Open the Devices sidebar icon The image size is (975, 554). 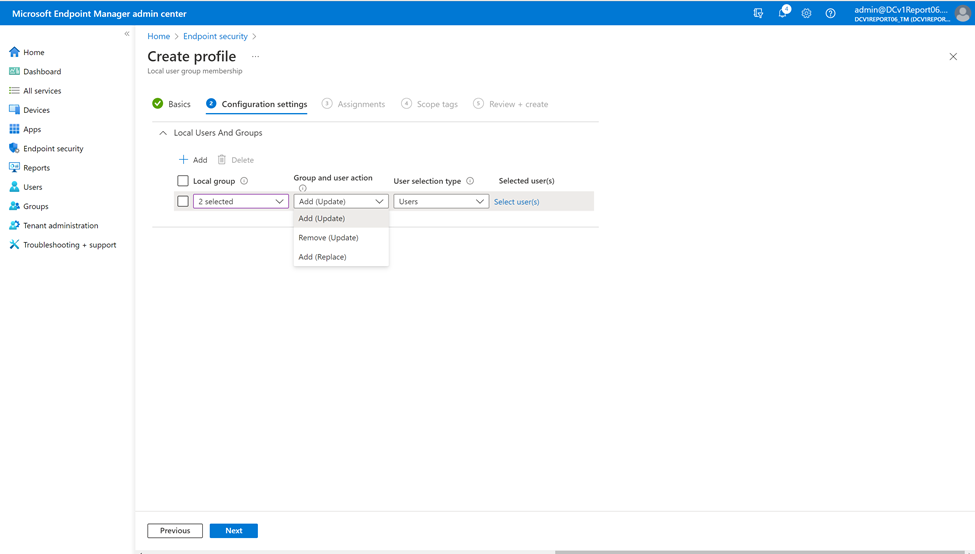[x=14, y=110]
